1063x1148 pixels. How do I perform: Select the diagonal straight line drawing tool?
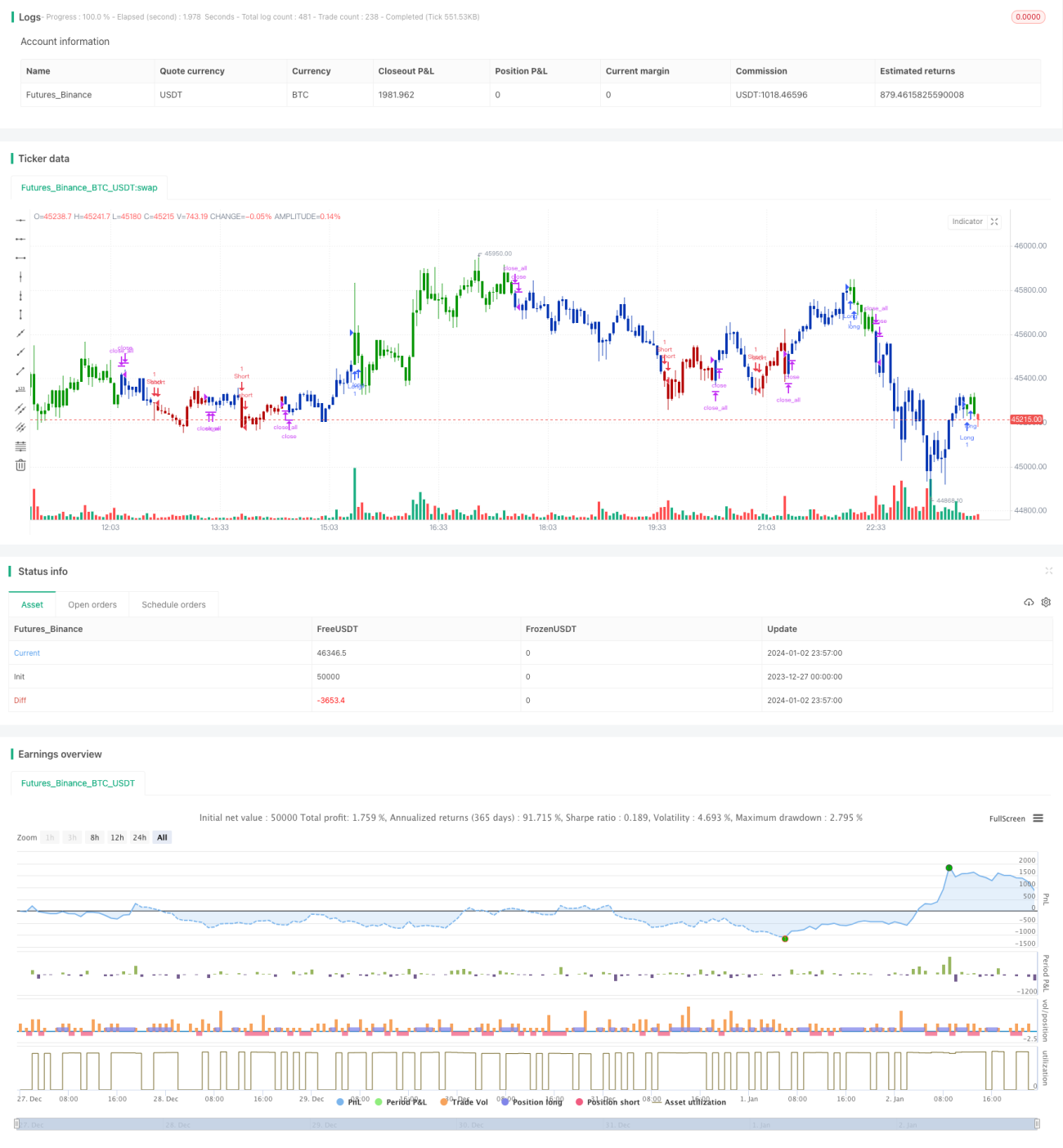tap(20, 333)
